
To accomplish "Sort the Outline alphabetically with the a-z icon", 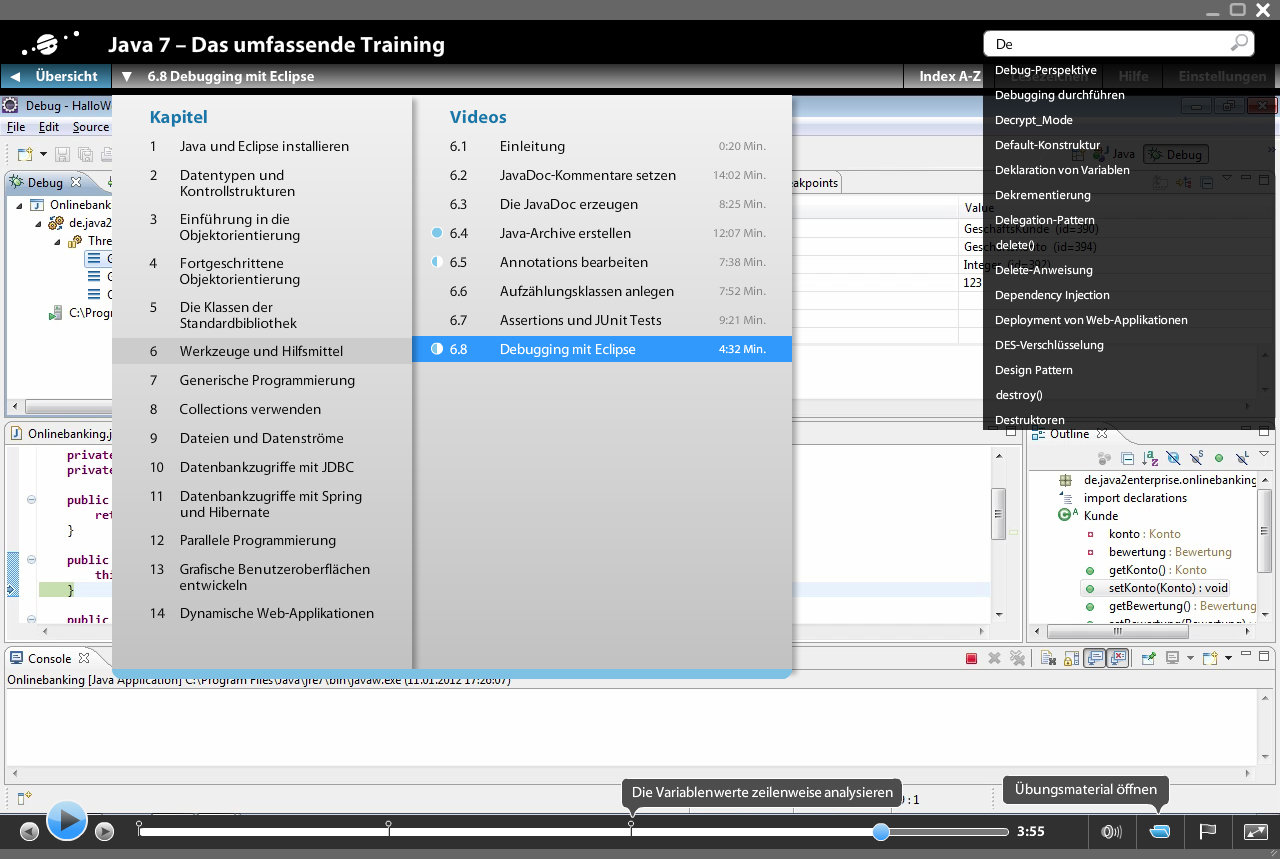I will pyautogui.click(x=1150, y=457).
